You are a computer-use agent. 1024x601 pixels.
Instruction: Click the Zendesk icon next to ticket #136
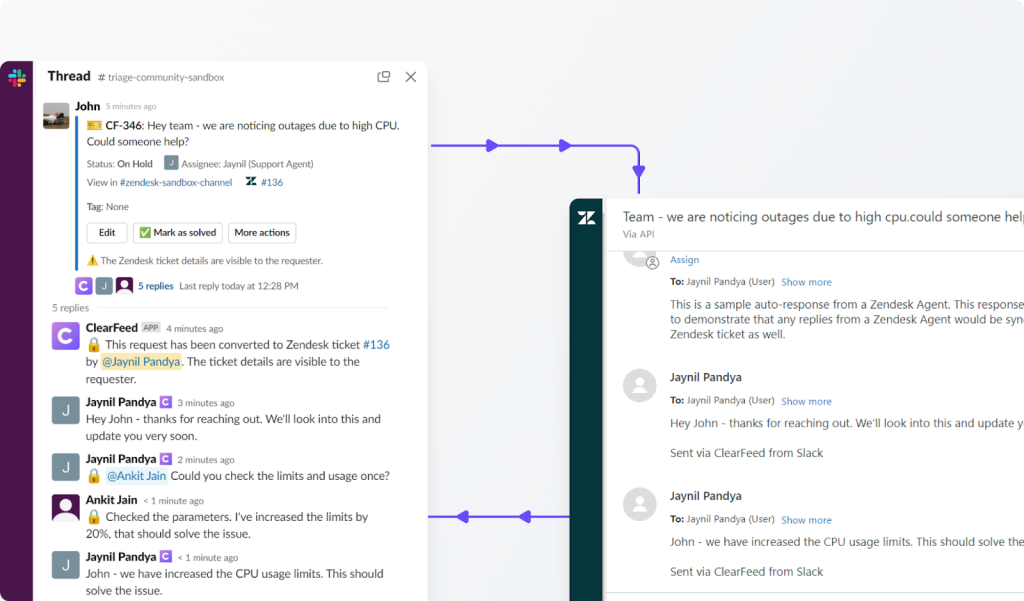(x=252, y=181)
